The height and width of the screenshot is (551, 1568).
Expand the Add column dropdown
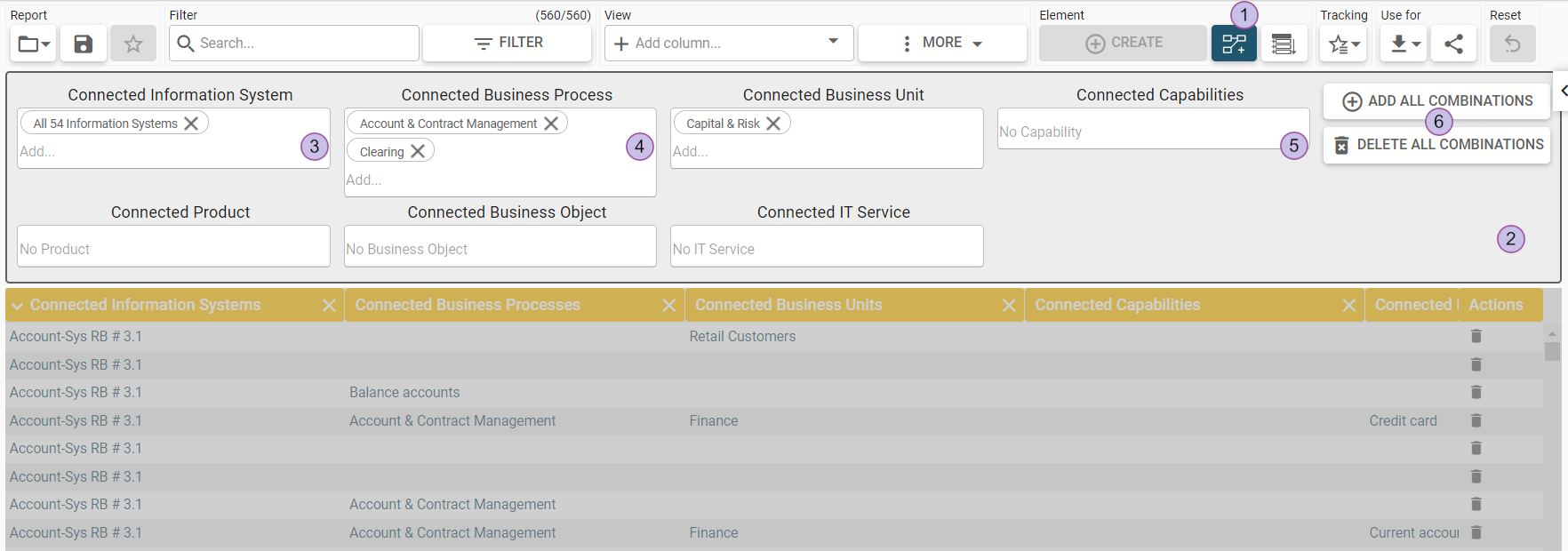click(x=833, y=42)
